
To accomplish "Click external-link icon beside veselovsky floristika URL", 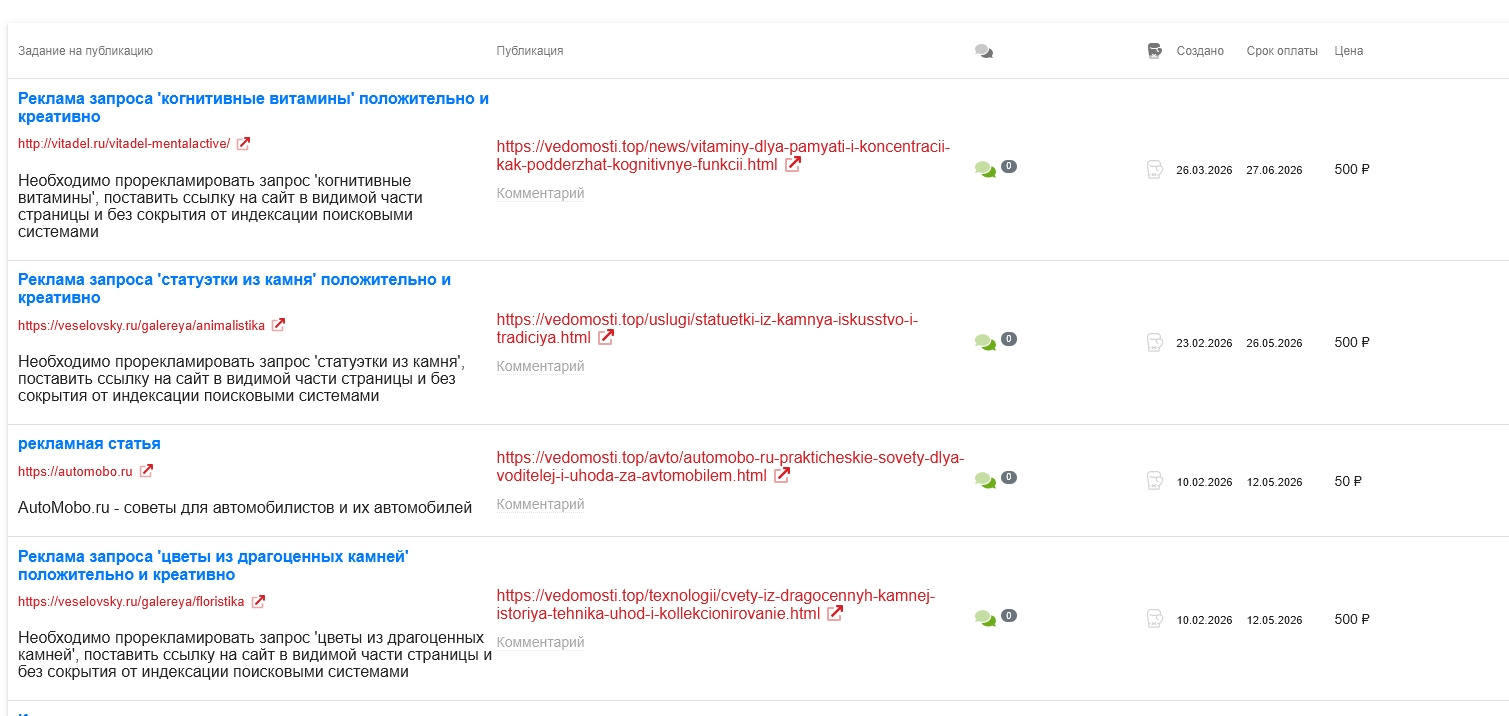I will click(x=259, y=602).
